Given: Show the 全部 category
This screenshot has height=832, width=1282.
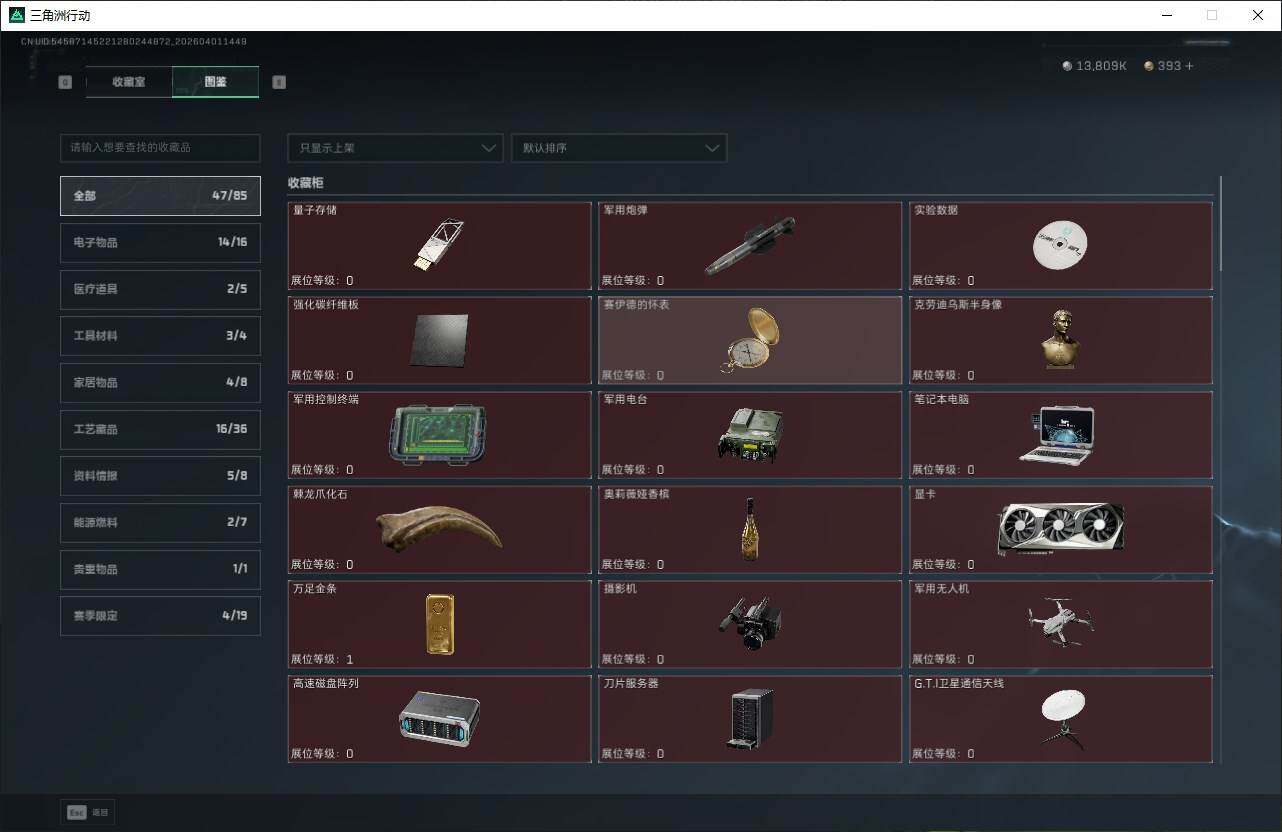Looking at the screenshot, I should (x=160, y=196).
